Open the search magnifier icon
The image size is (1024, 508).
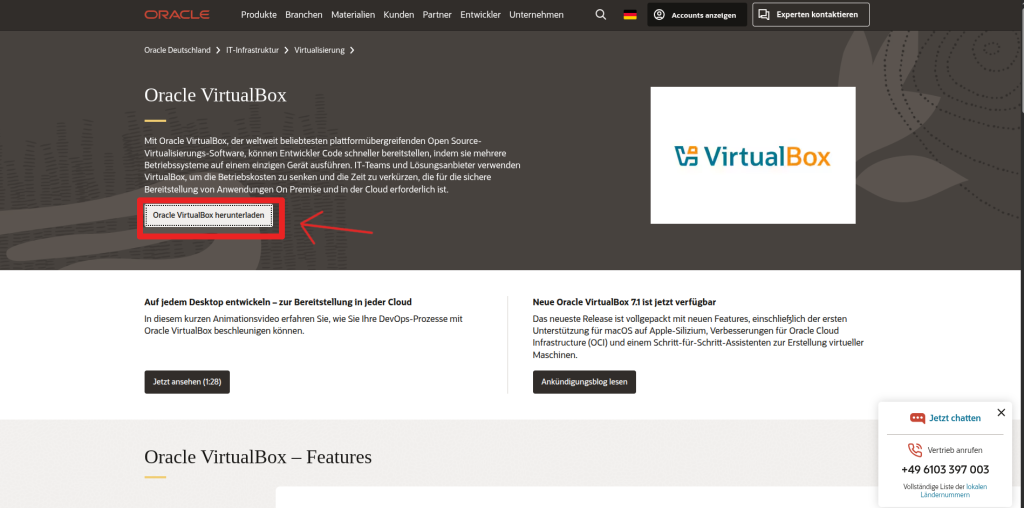click(x=601, y=14)
